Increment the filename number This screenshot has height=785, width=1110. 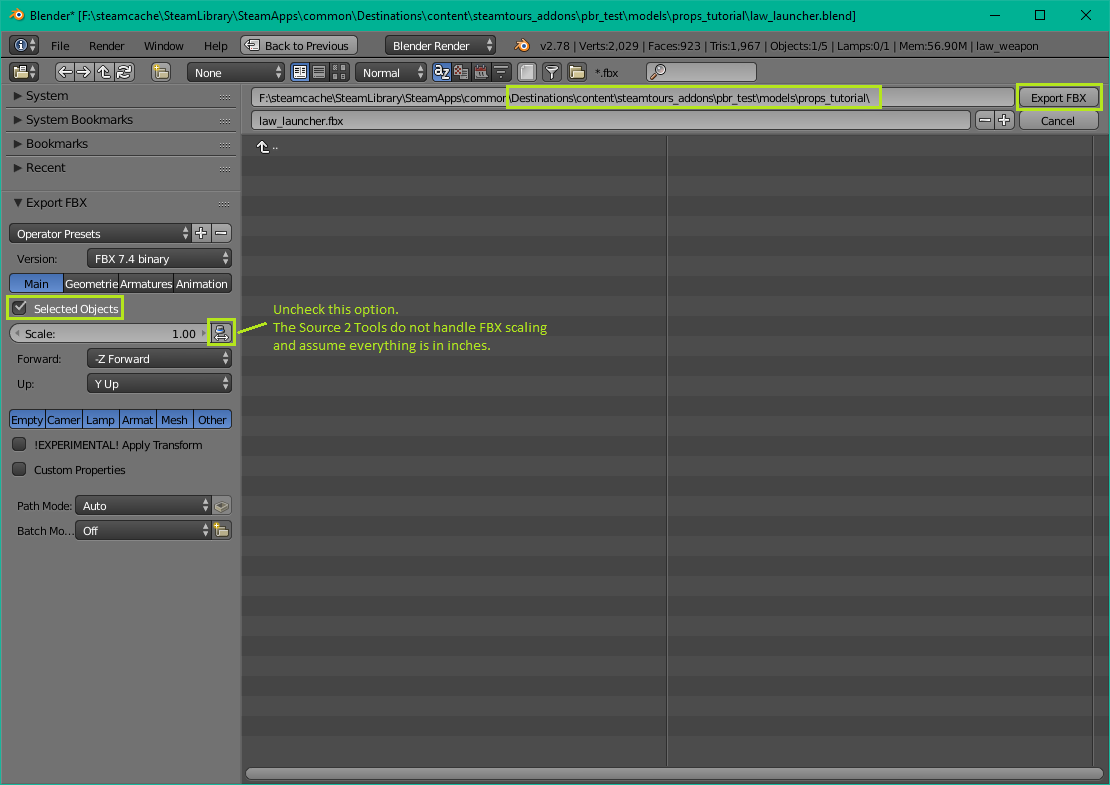point(1004,120)
